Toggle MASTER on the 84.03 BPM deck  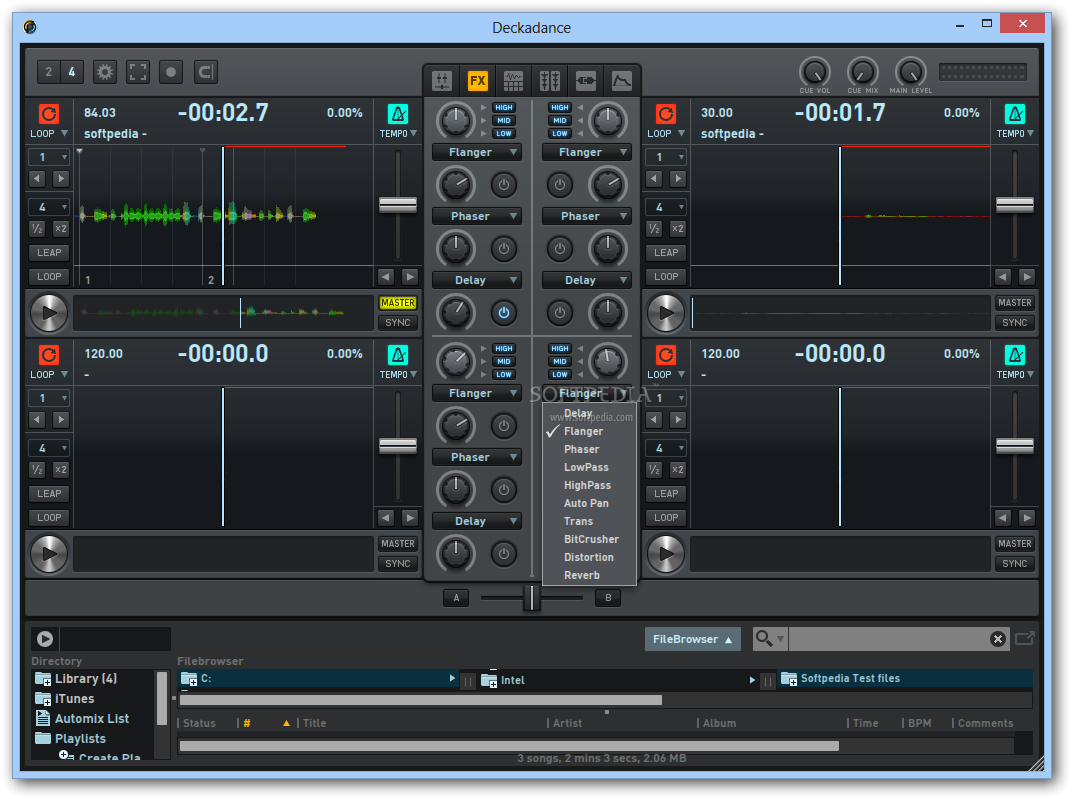[398, 302]
